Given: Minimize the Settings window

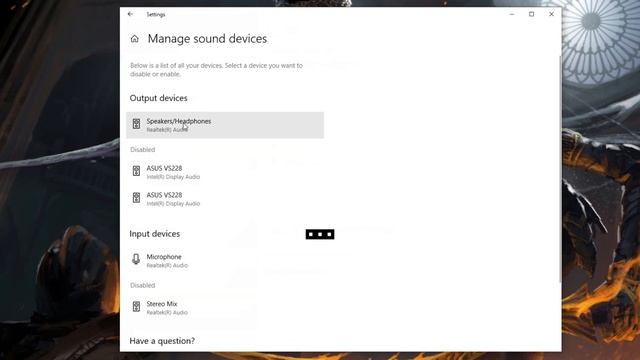Looking at the screenshot, I should [x=512, y=14].
